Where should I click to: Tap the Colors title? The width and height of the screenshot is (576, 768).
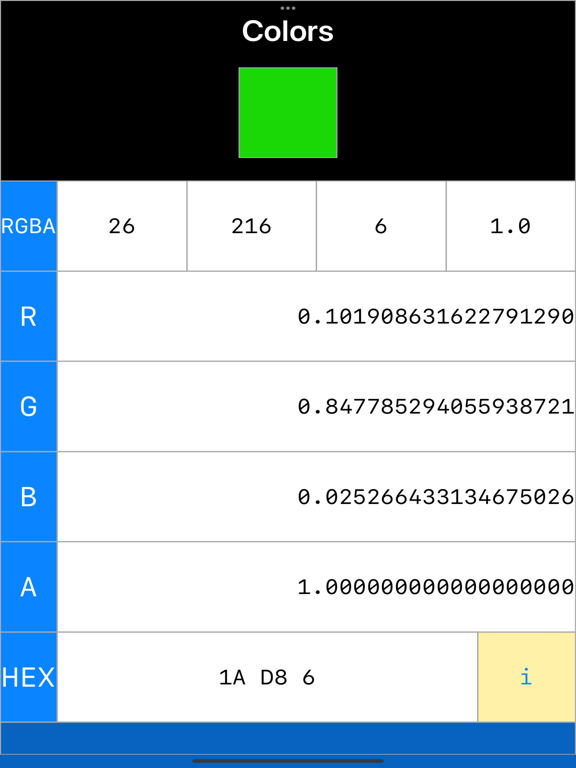pos(288,31)
